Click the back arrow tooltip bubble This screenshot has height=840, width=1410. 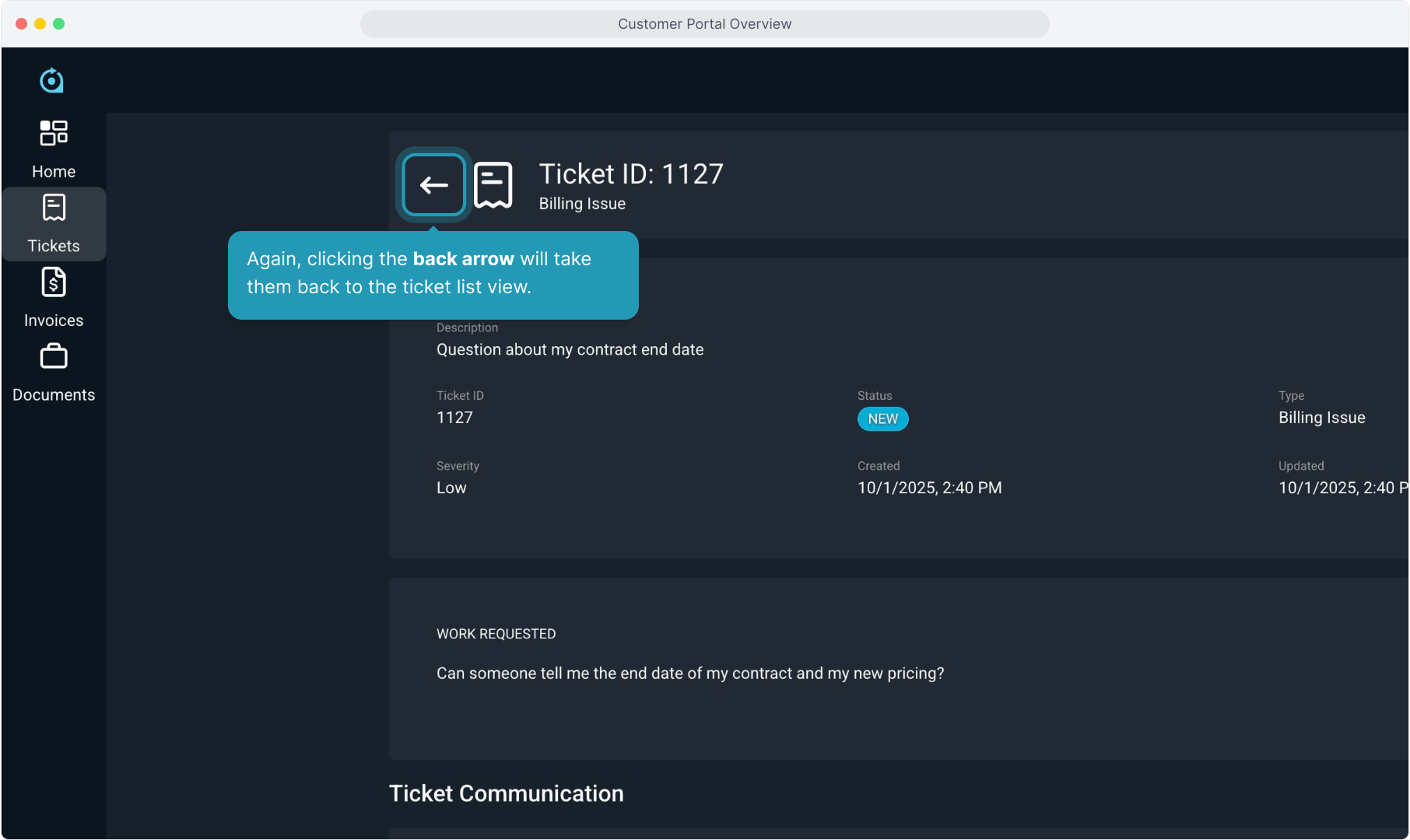pyautogui.click(x=433, y=274)
